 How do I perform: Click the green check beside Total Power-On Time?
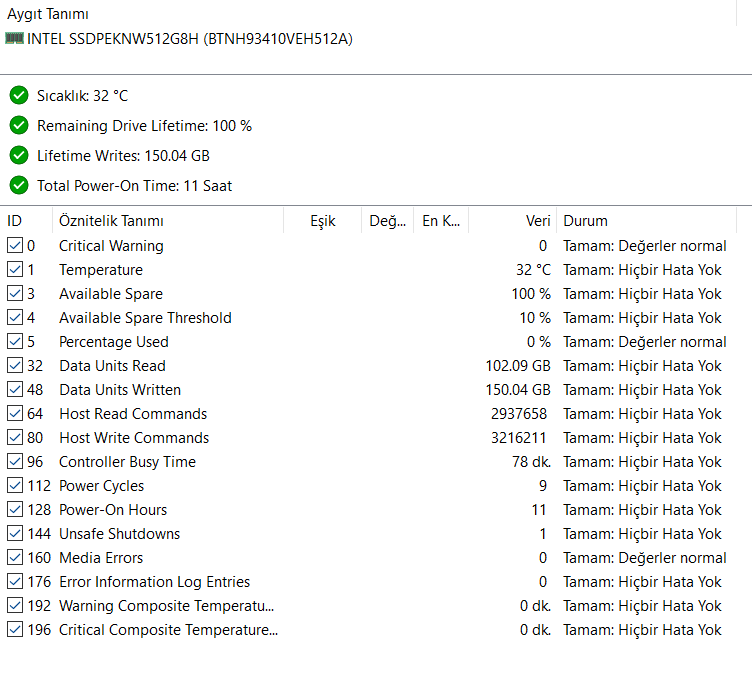pos(19,186)
